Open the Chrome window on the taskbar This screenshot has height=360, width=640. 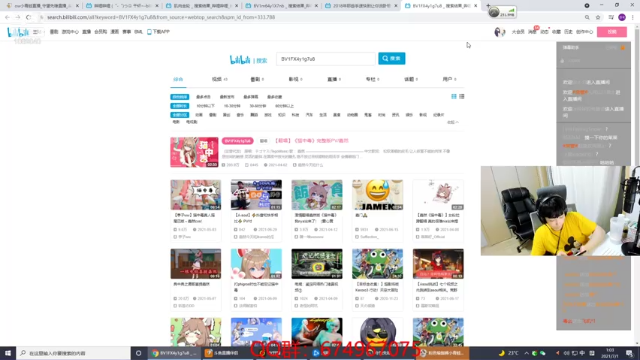click(173, 353)
